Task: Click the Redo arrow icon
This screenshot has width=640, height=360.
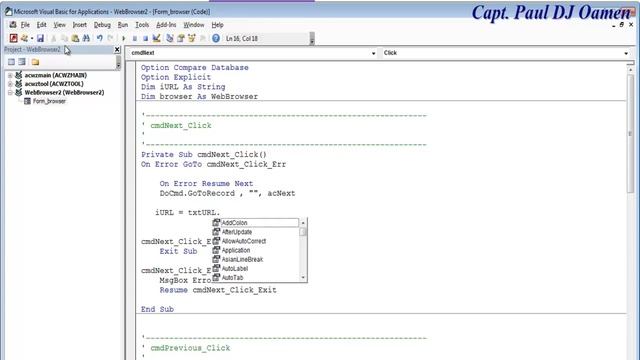Action: coord(110,38)
